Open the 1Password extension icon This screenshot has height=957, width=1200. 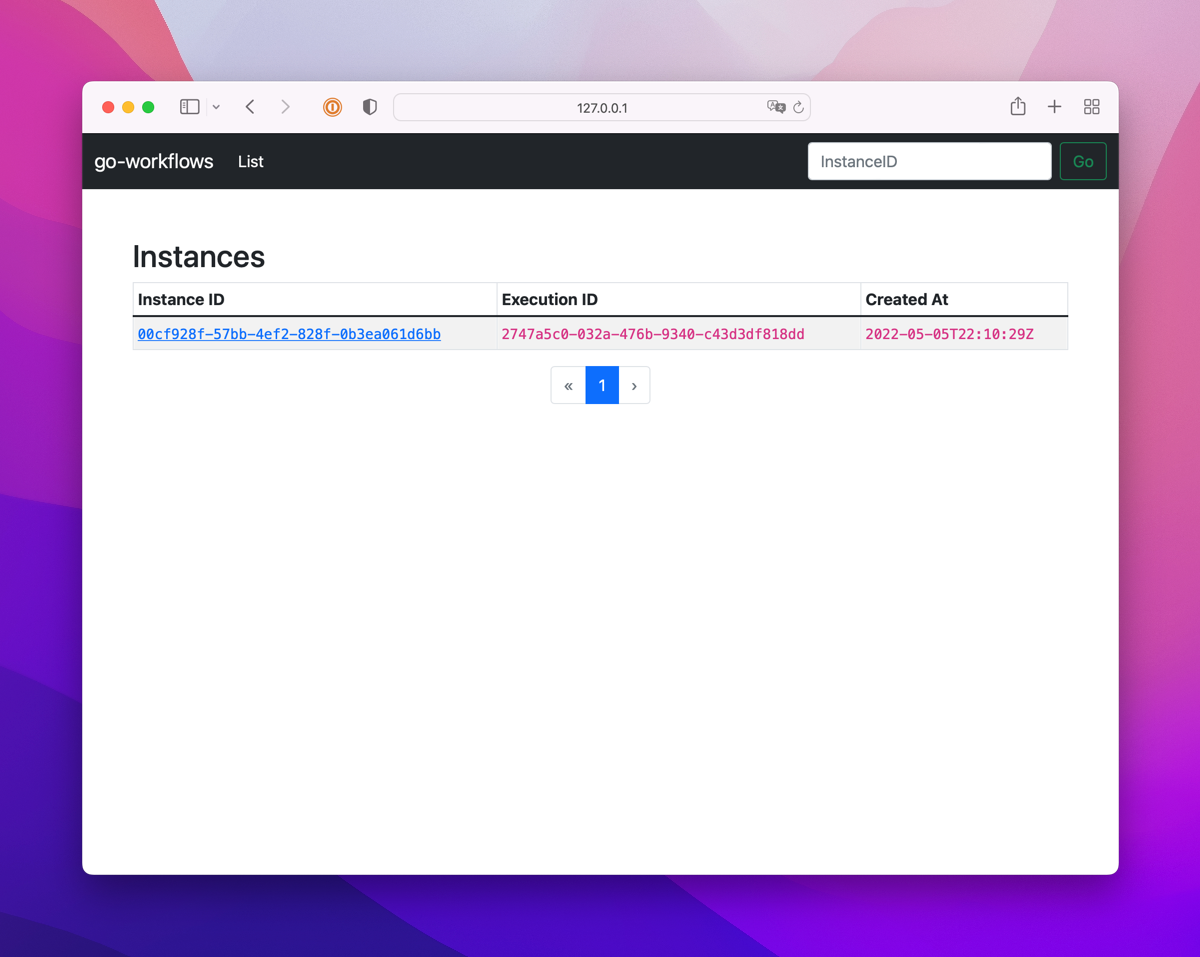pos(332,107)
